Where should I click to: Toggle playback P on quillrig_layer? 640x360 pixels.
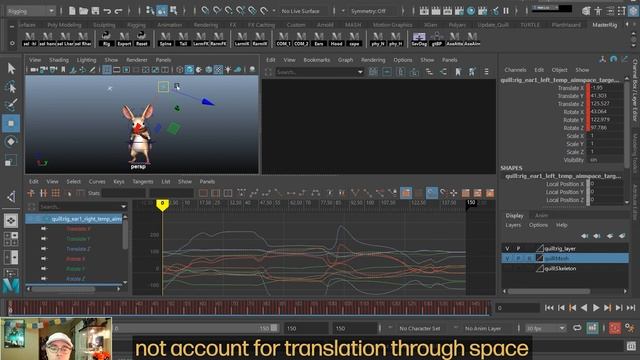pyautogui.click(x=518, y=248)
